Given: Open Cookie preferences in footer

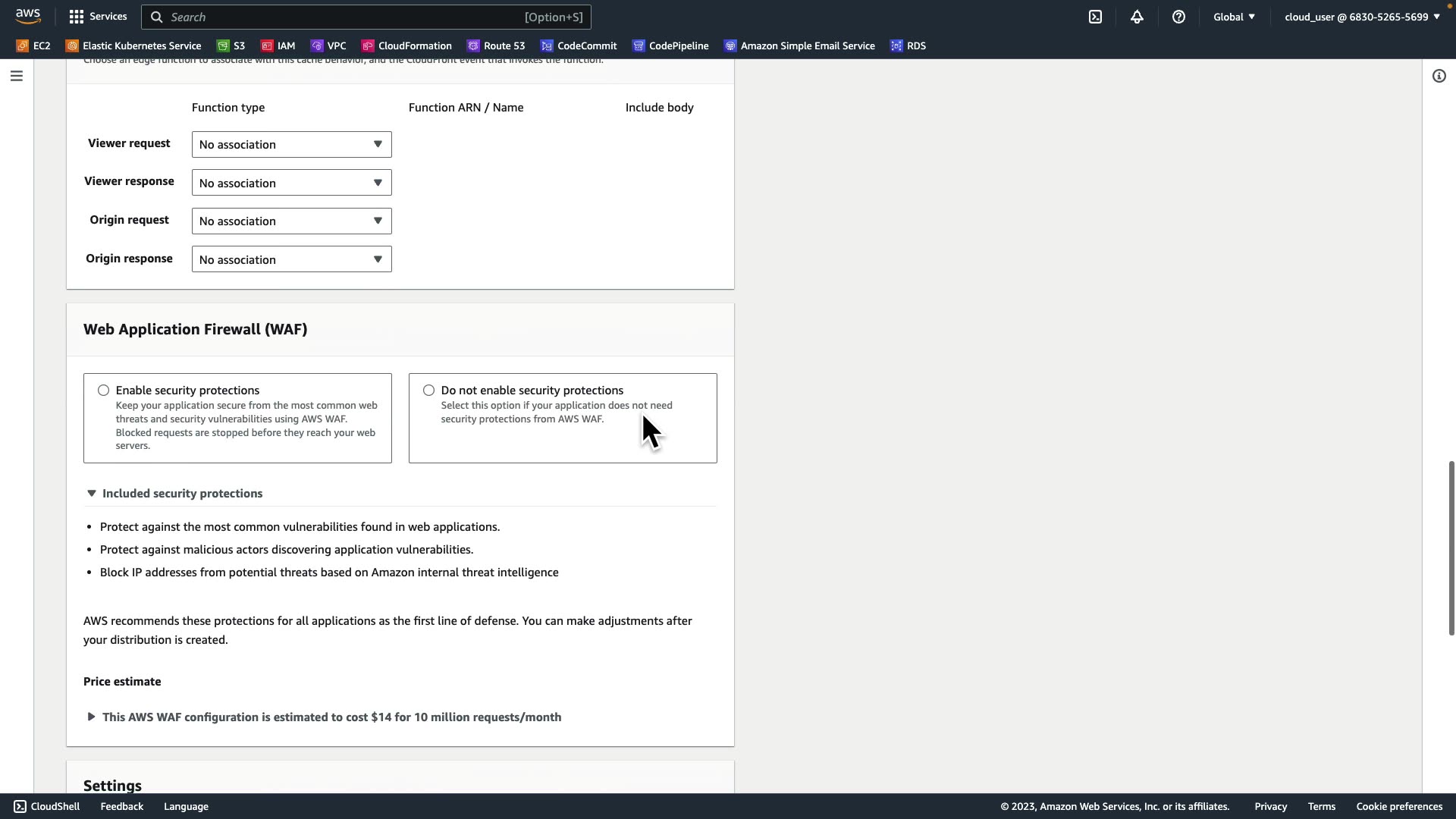Looking at the screenshot, I should [x=1398, y=806].
